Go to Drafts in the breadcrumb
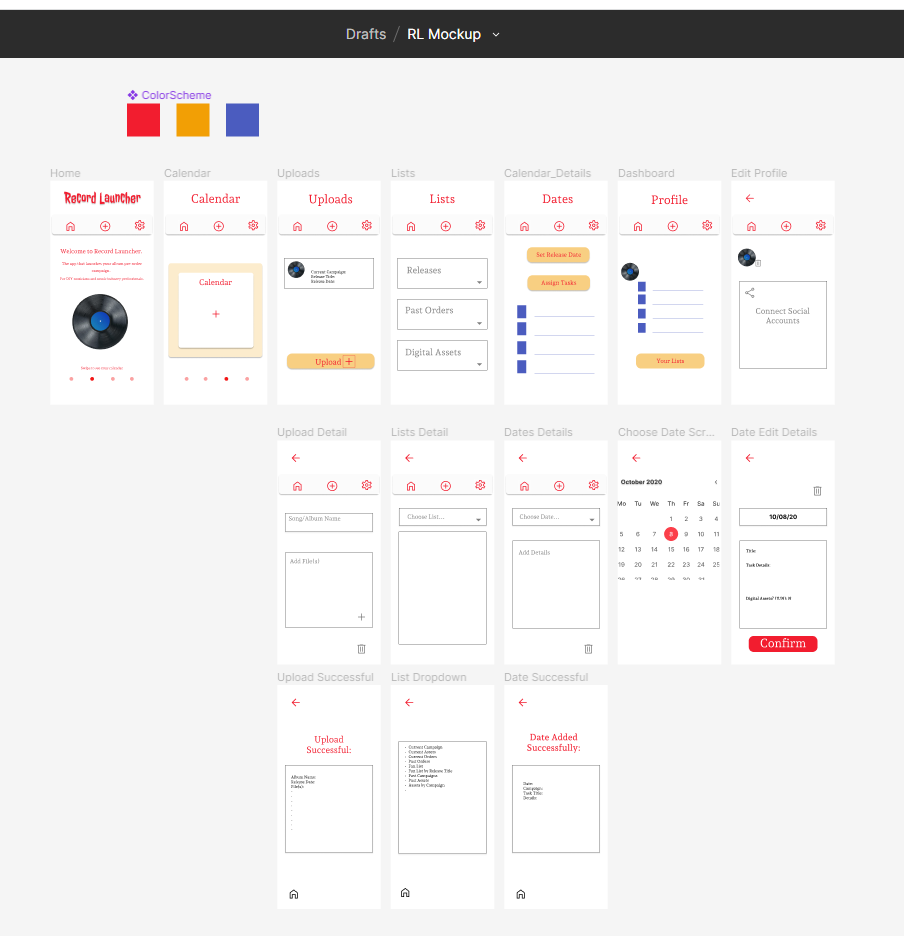The height and width of the screenshot is (936, 904). (366, 34)
